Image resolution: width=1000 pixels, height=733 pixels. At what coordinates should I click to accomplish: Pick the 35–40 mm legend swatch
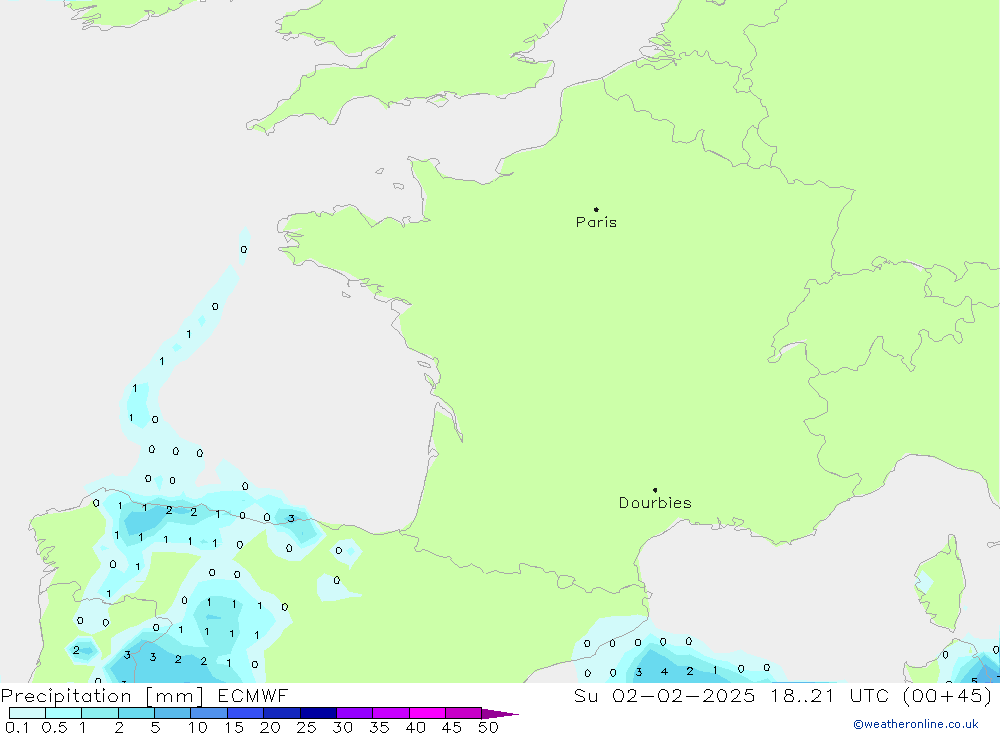[391, 713]
